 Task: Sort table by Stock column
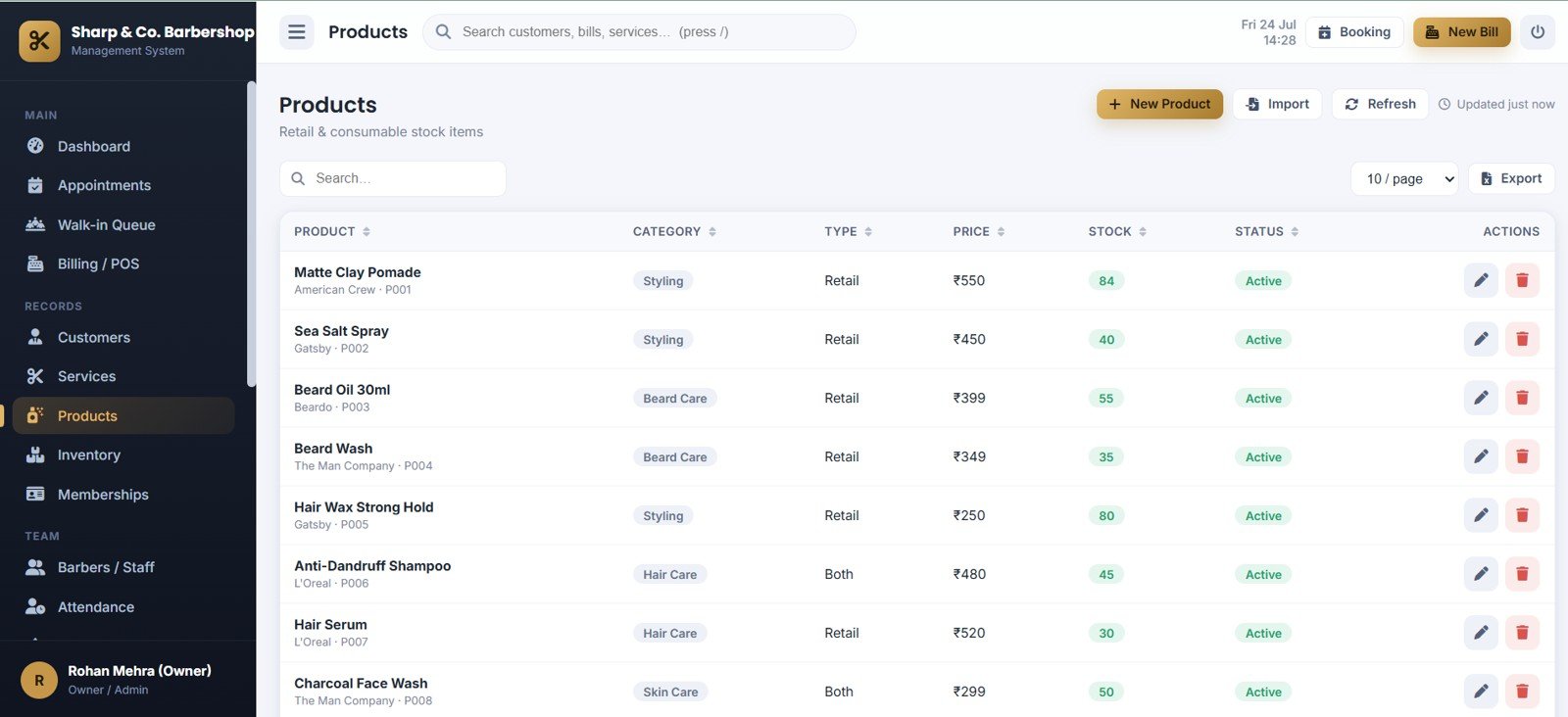(1117, 232)
